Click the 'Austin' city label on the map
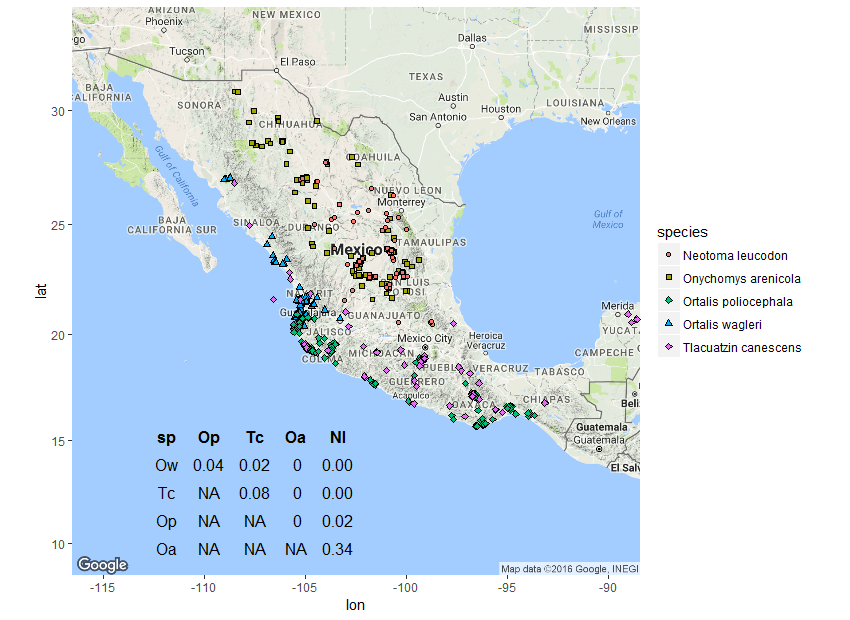The image size is (850, 620). pos(453,98)
